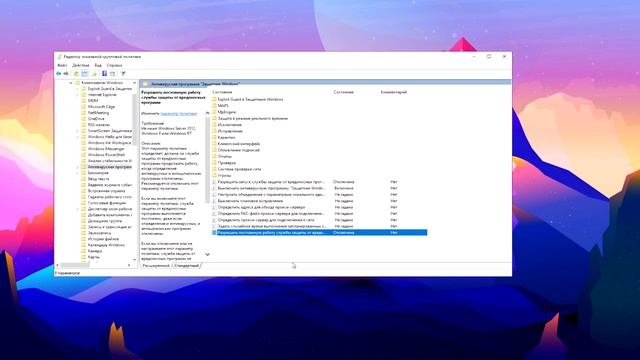Select Встроенная справка in the tree
The height and width of the screenshot is (360, 640).
pyautogui.click(x=107, y=191)
